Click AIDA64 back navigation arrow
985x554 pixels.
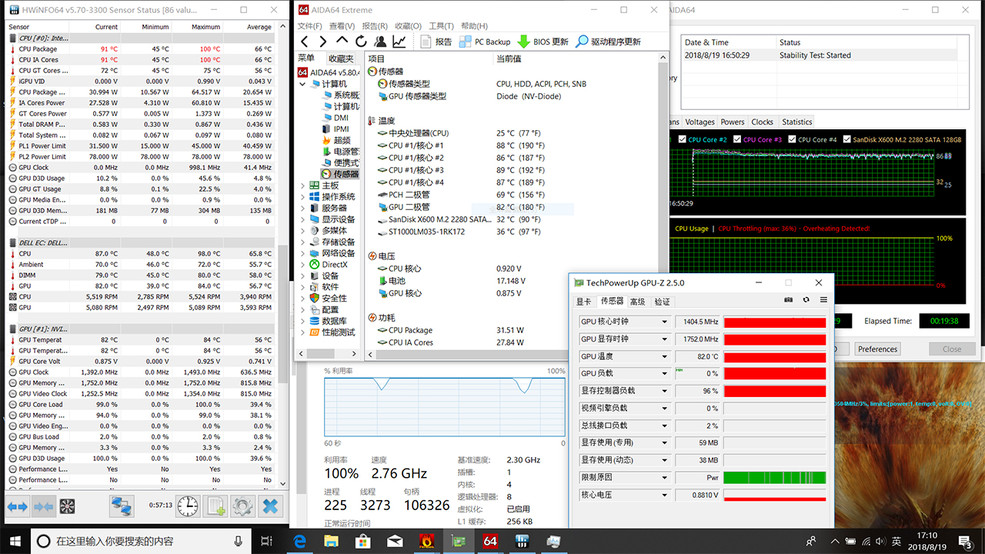[305, 41]
